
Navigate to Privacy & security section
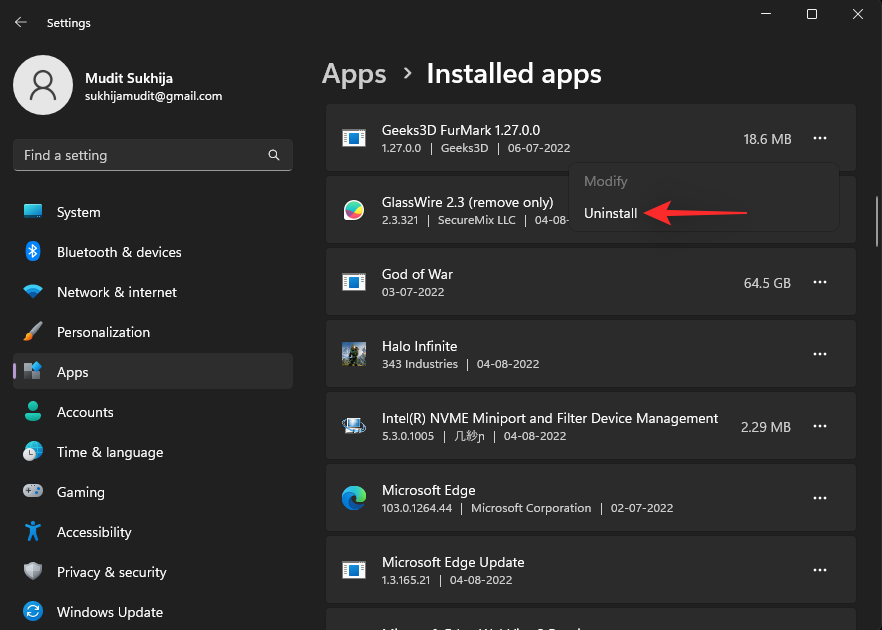(x=111, y=572)
